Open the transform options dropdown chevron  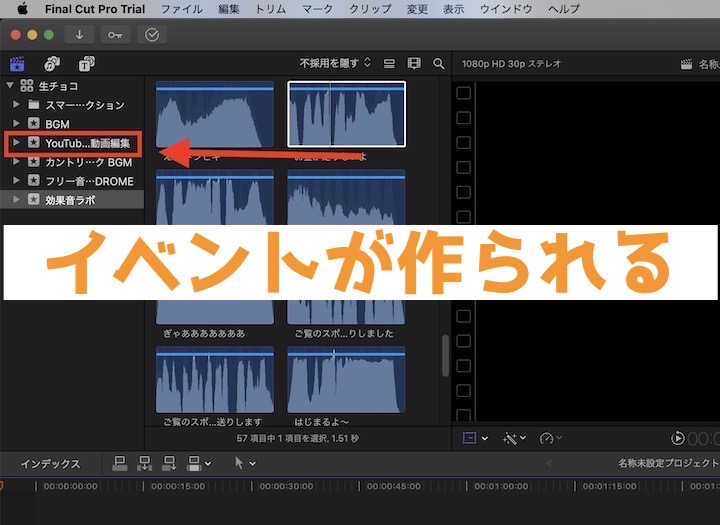point(485,439)
